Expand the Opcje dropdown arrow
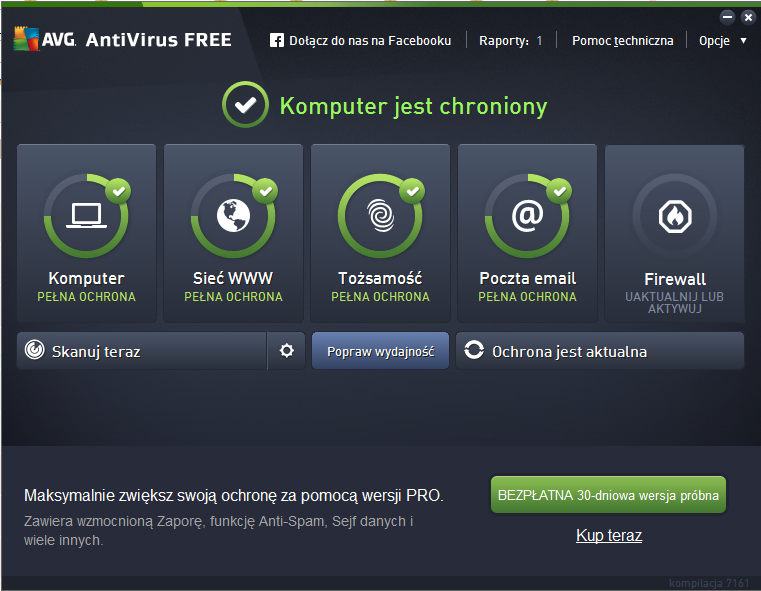The image size is (761, 591). [x=743, y=41]
